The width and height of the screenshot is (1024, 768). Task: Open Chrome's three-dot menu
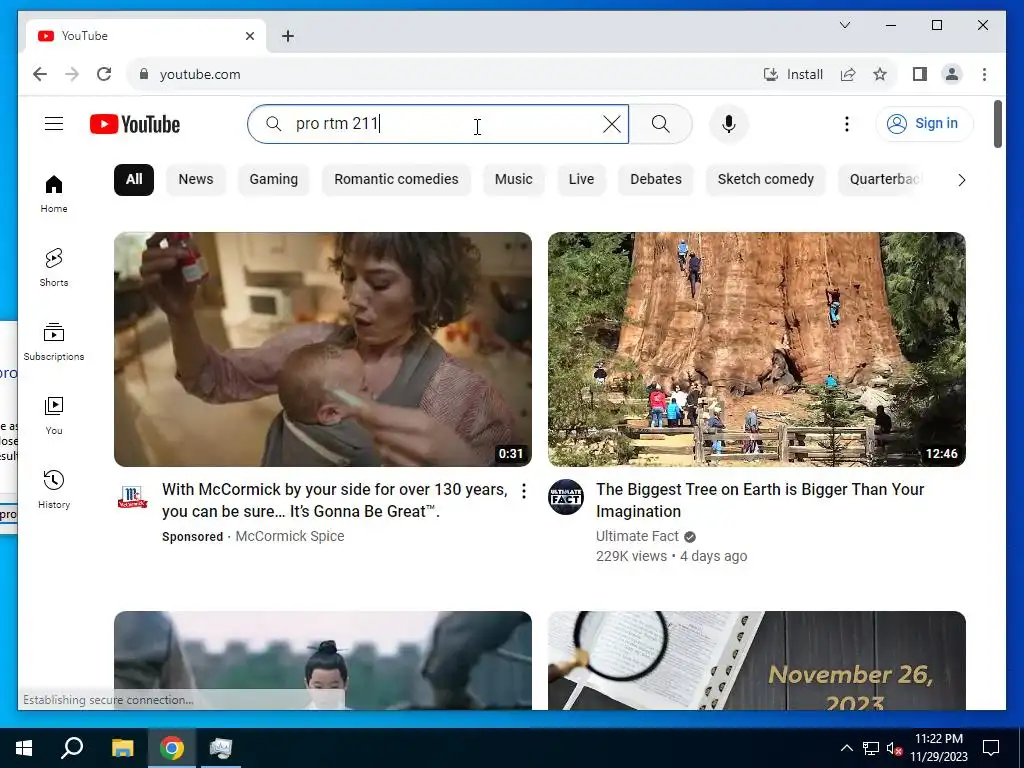[984, 74]
